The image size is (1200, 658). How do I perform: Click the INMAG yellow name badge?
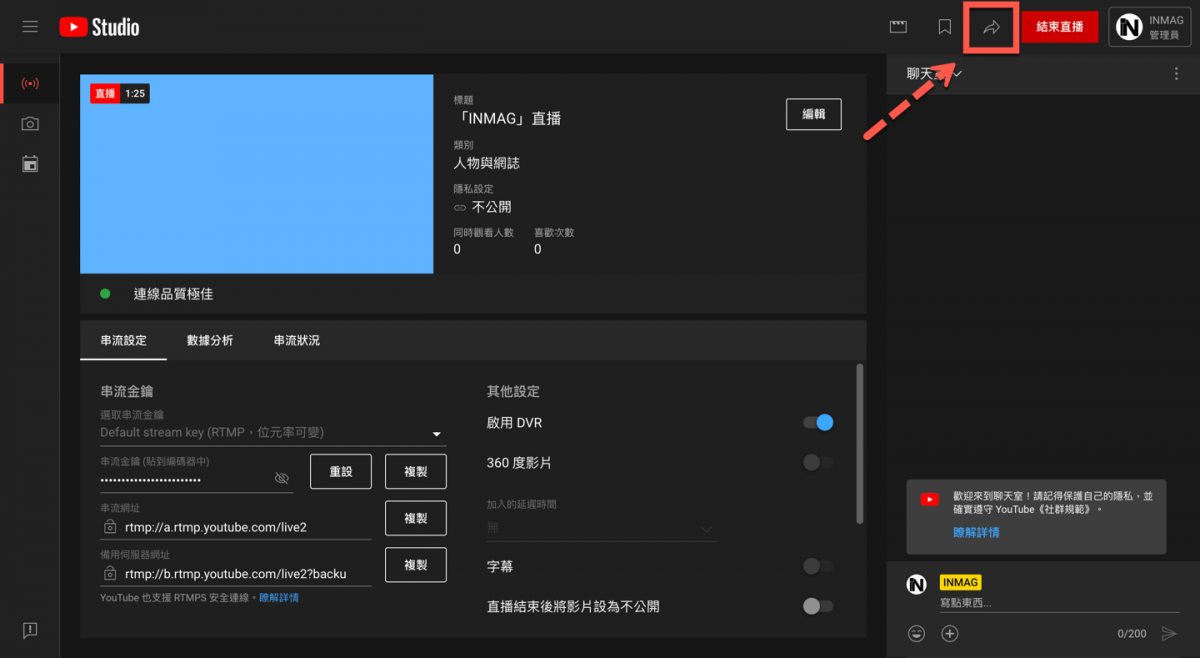tap(961, 582)
